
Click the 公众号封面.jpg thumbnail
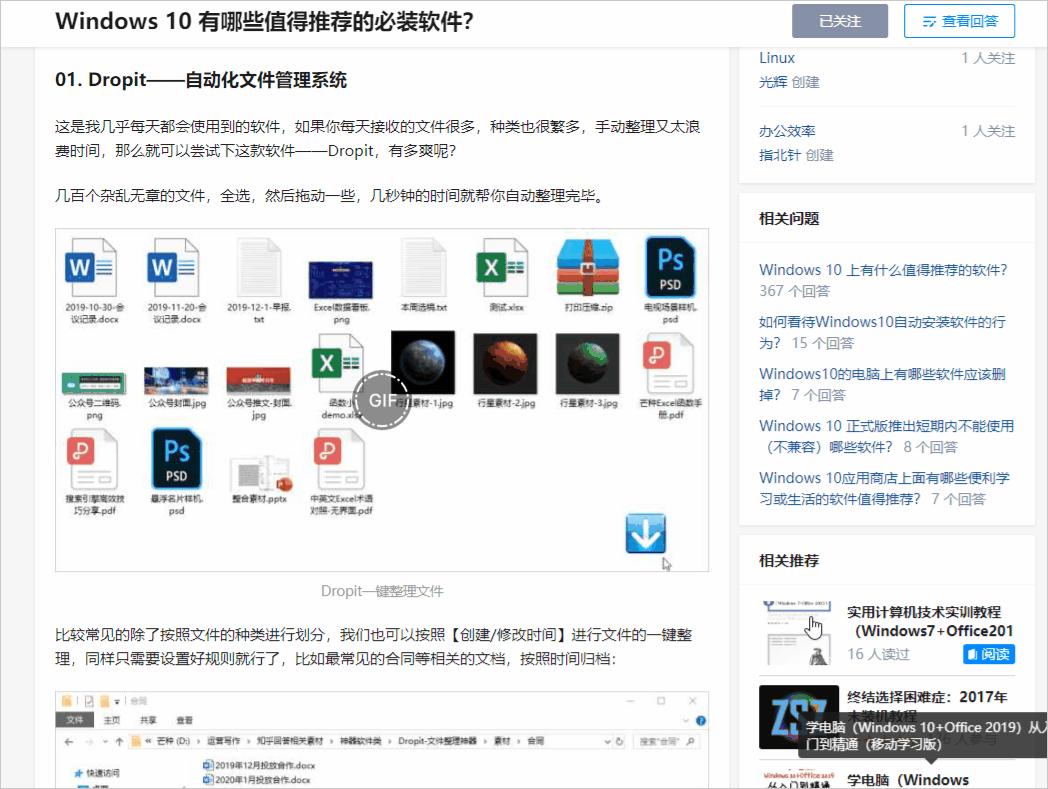176,380
